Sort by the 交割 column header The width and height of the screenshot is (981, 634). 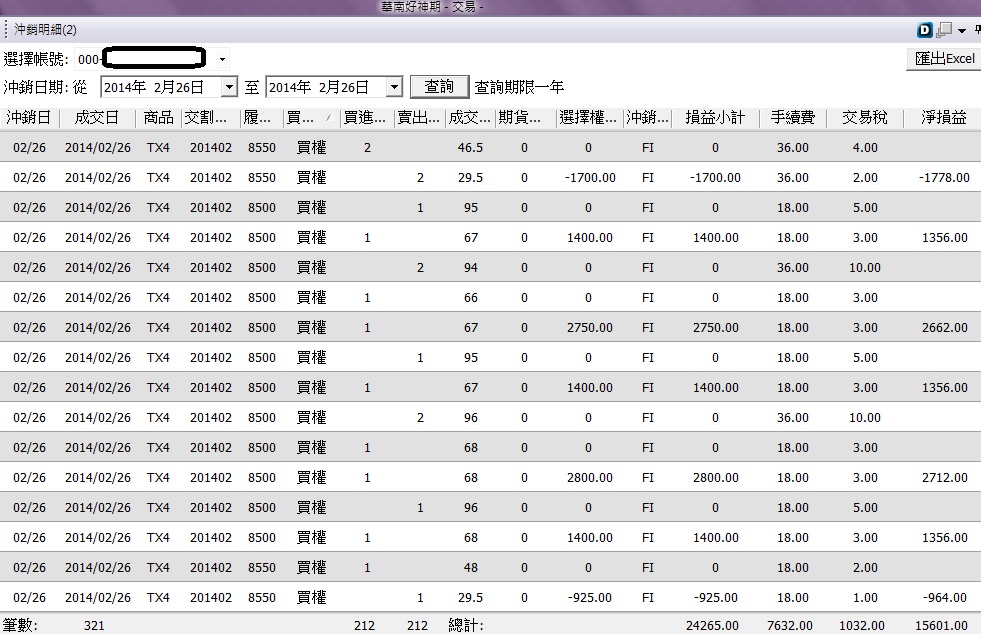210,118
